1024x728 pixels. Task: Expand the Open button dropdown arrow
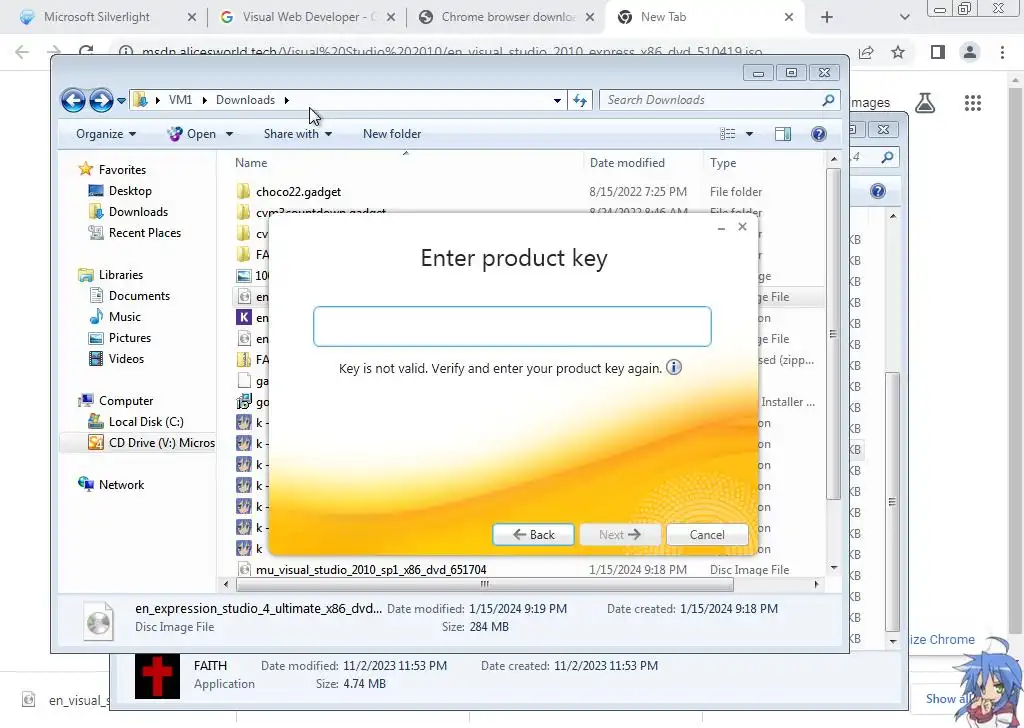[x=229, y=134]
